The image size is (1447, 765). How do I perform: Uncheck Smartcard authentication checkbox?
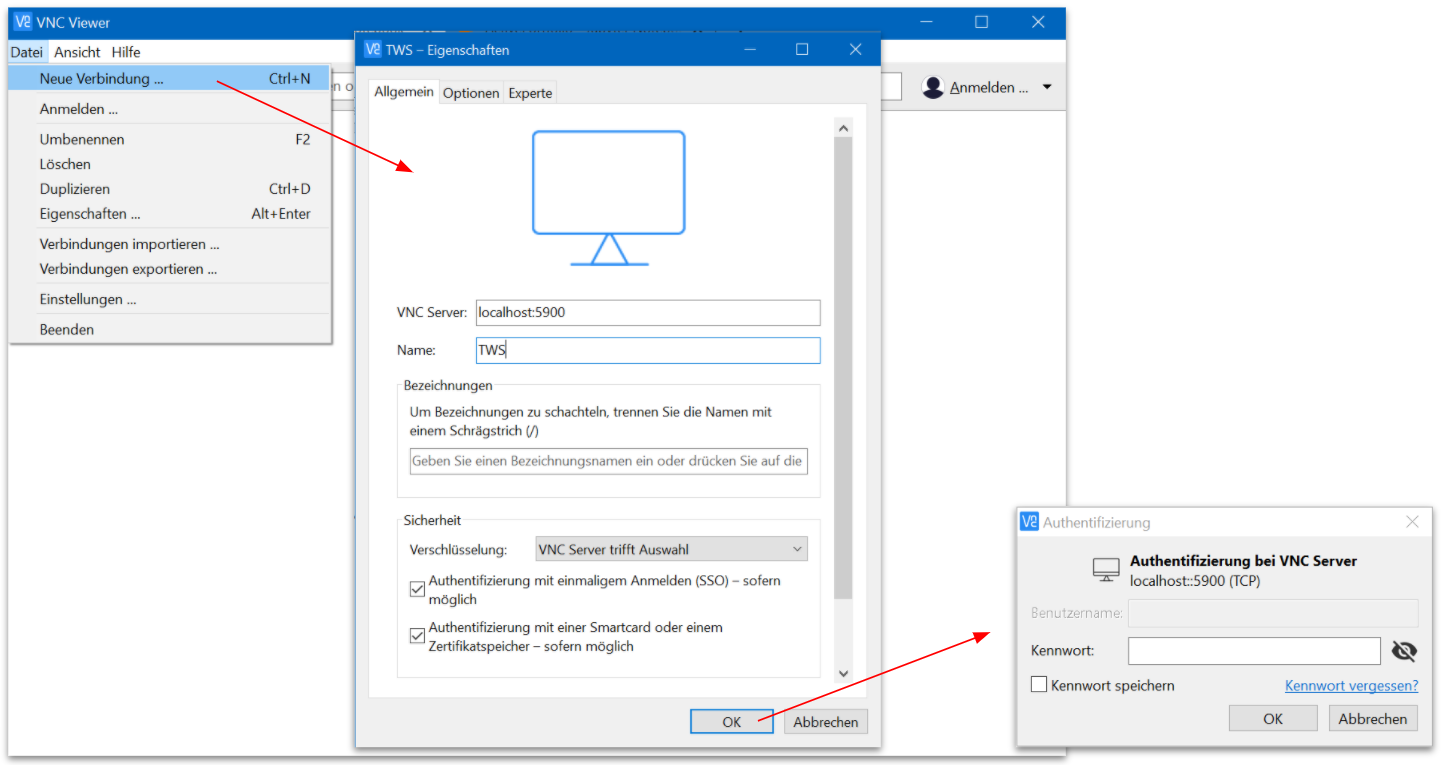click(418, 636)
